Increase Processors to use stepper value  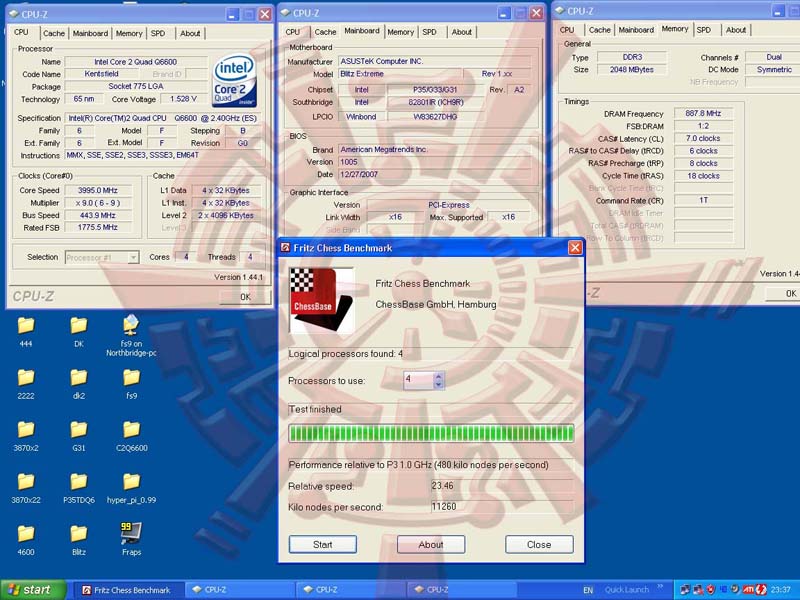coord(438,377)
